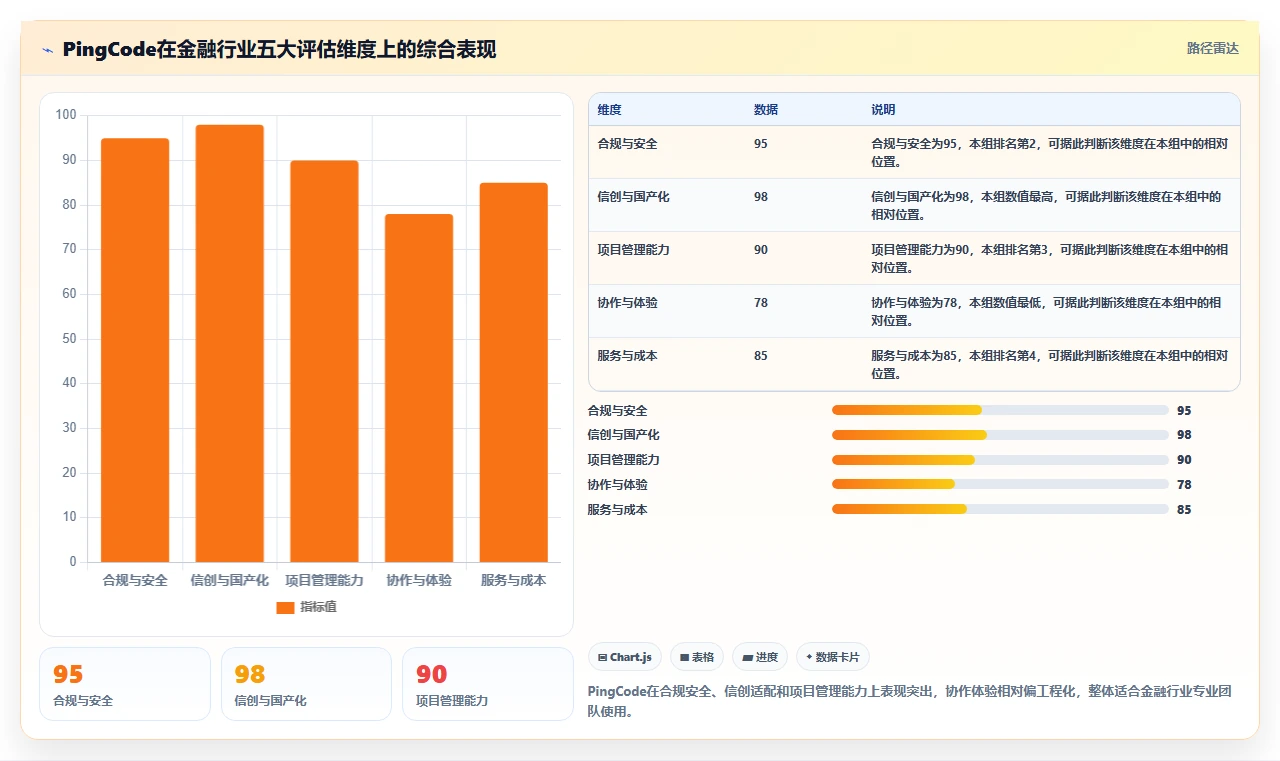Click the orange legend swatch for 指标值
1280x761 pixels.
pyautogui.click(x=285, y=607)
